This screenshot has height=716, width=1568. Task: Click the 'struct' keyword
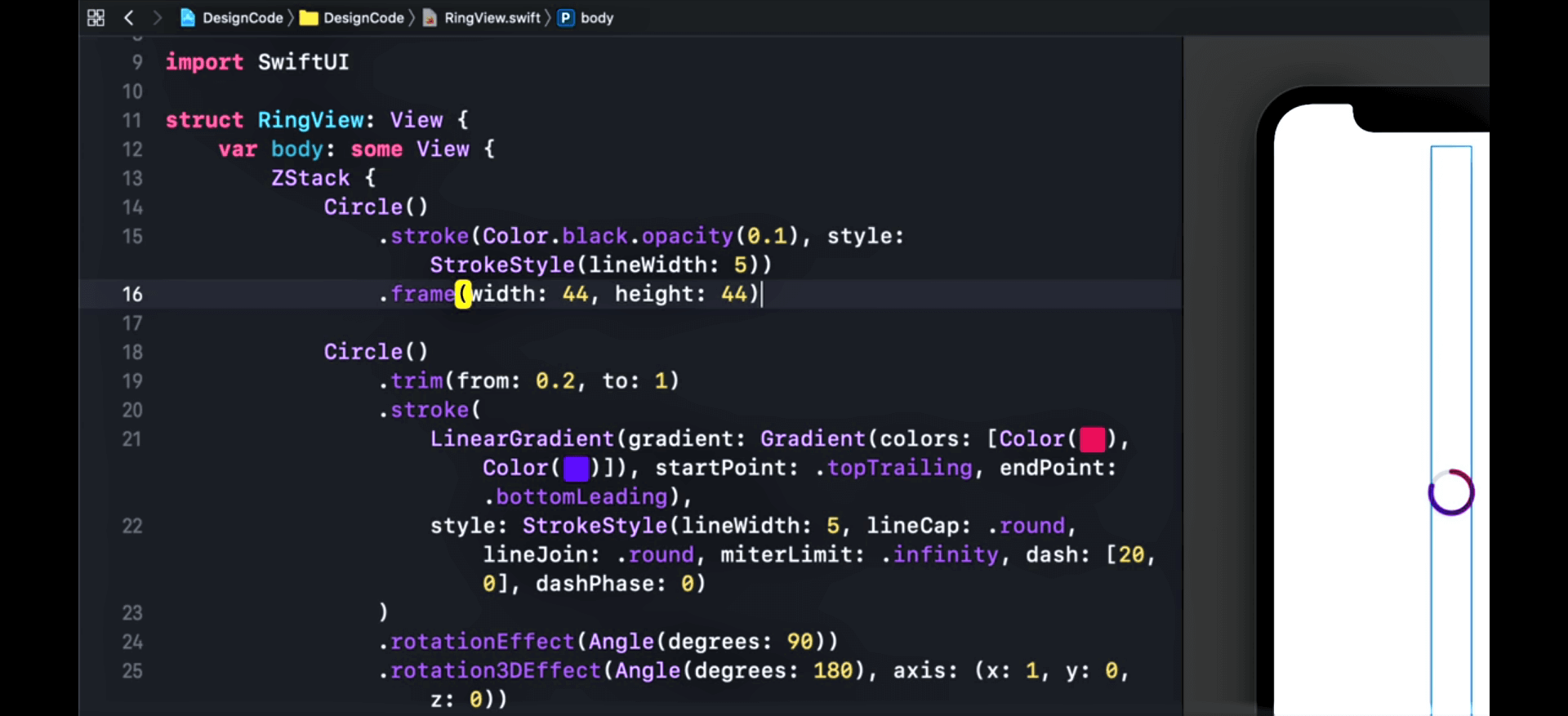tap(205, 120)
